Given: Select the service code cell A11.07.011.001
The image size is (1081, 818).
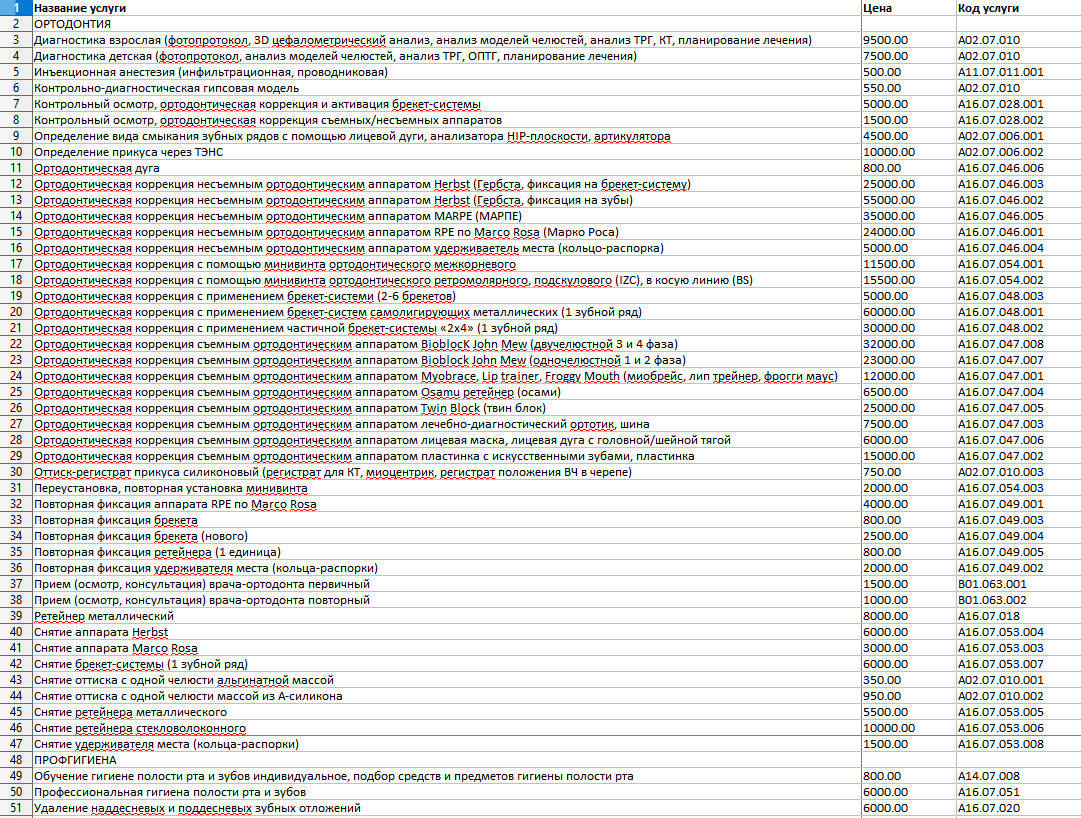Looking at the screenshot, I should 1000,72.
